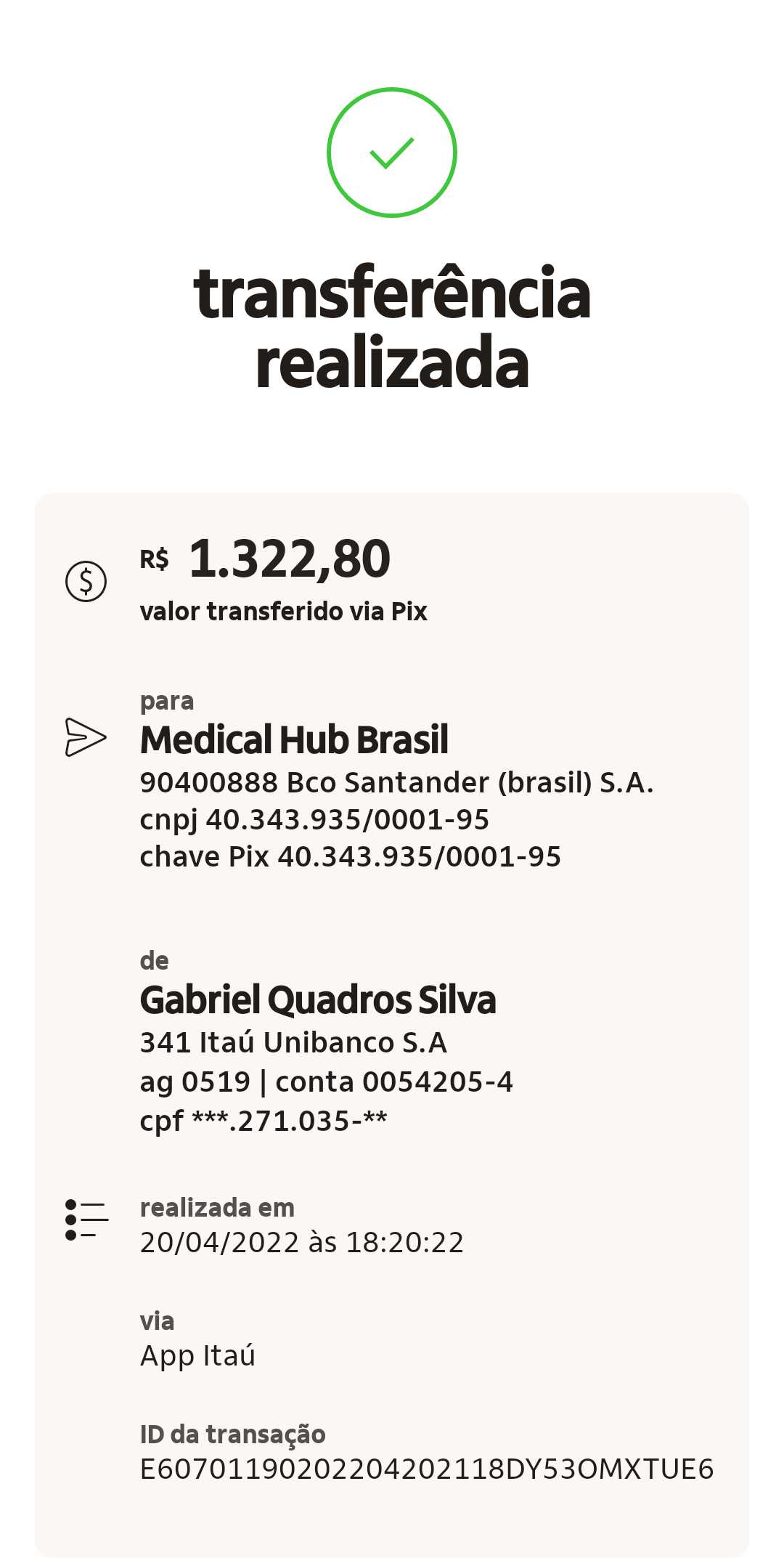Image resolution: width=784 pixels, height=1558 pixels.
Task: Click the chave Pix key line
Action: (350, 857)
